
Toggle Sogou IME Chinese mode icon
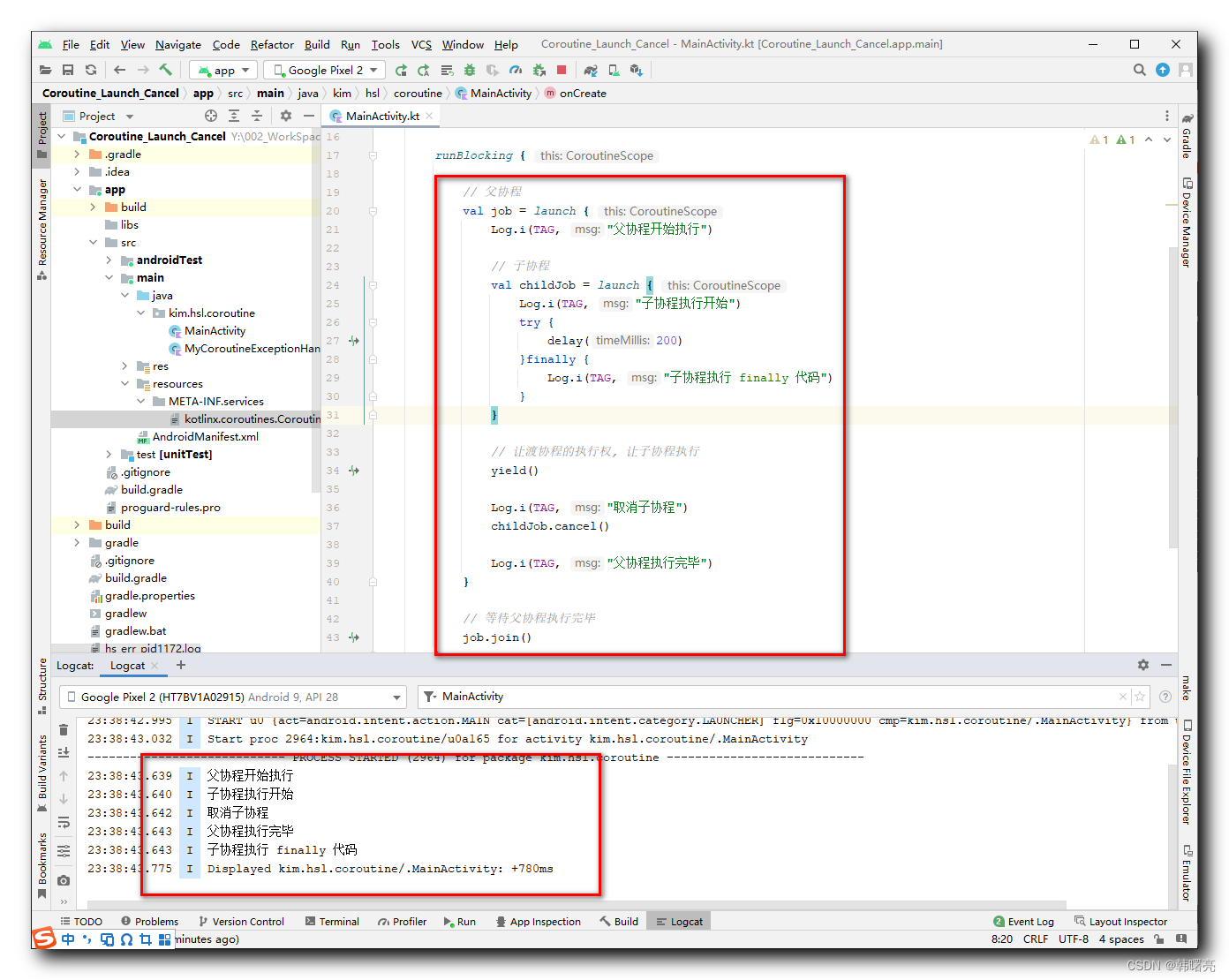pos(68,939)
